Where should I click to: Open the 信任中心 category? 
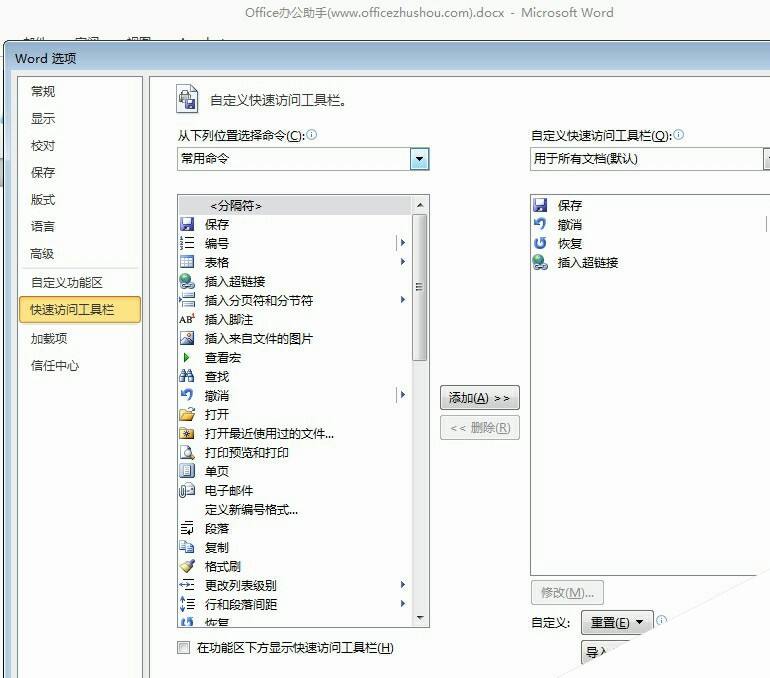(55, 366)
